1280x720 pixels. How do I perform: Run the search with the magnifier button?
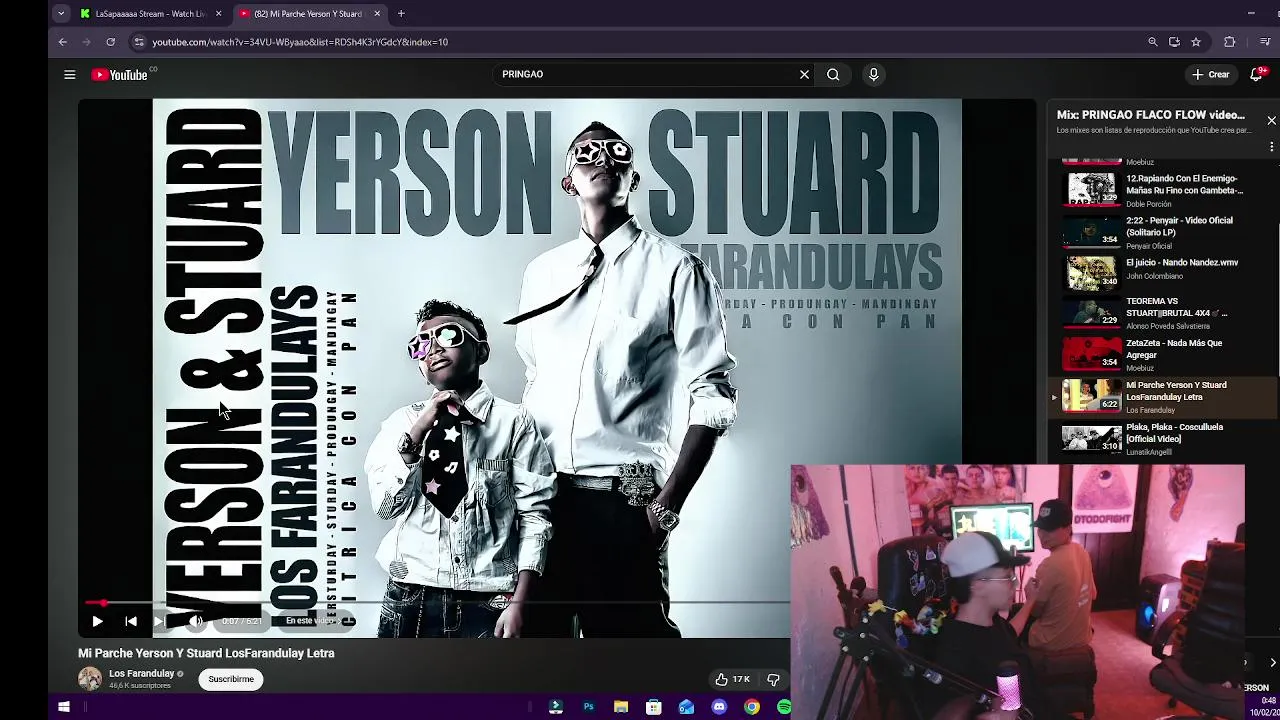click(x=833, y=74)
